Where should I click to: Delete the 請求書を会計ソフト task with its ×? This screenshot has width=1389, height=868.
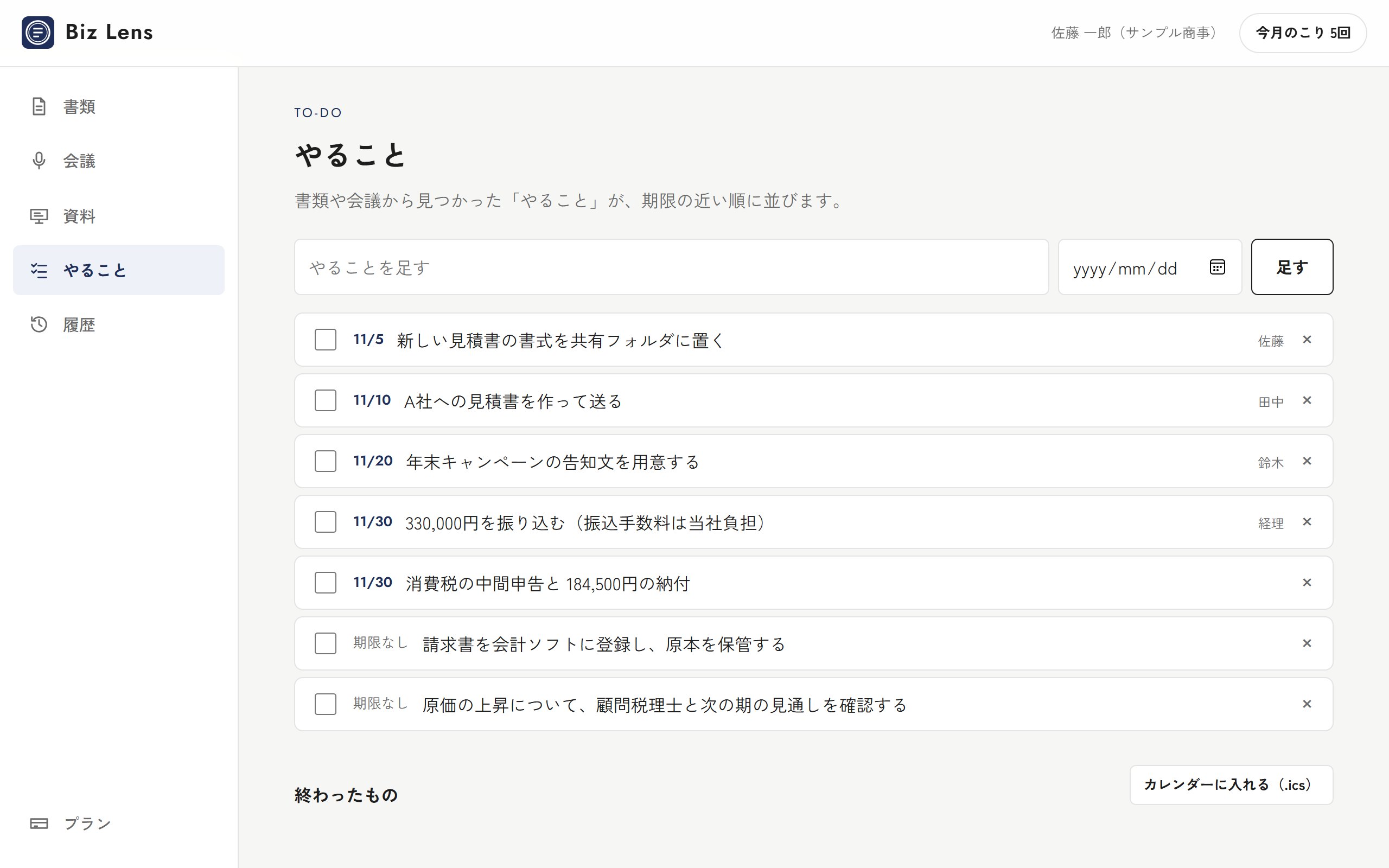pos(1307,644)
